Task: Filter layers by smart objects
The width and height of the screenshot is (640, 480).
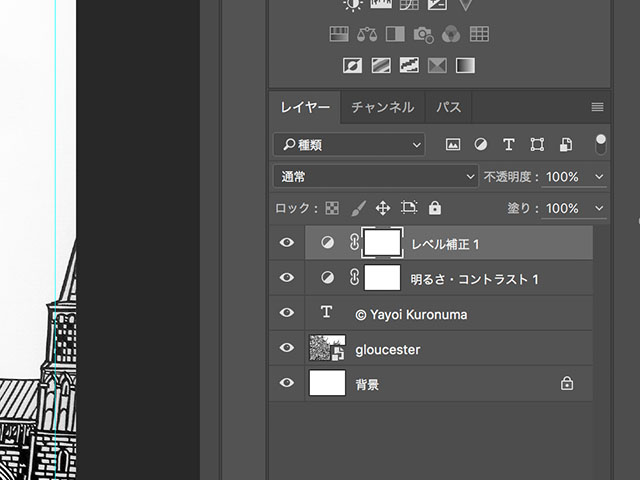Action: point(566,144)
